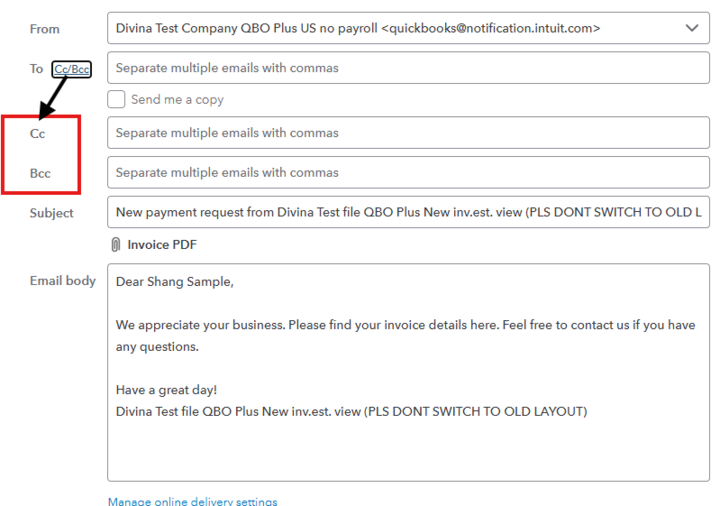Screen dimensions: 720x506
Task: Click the To field label
Action: click(x=36, y=69)
